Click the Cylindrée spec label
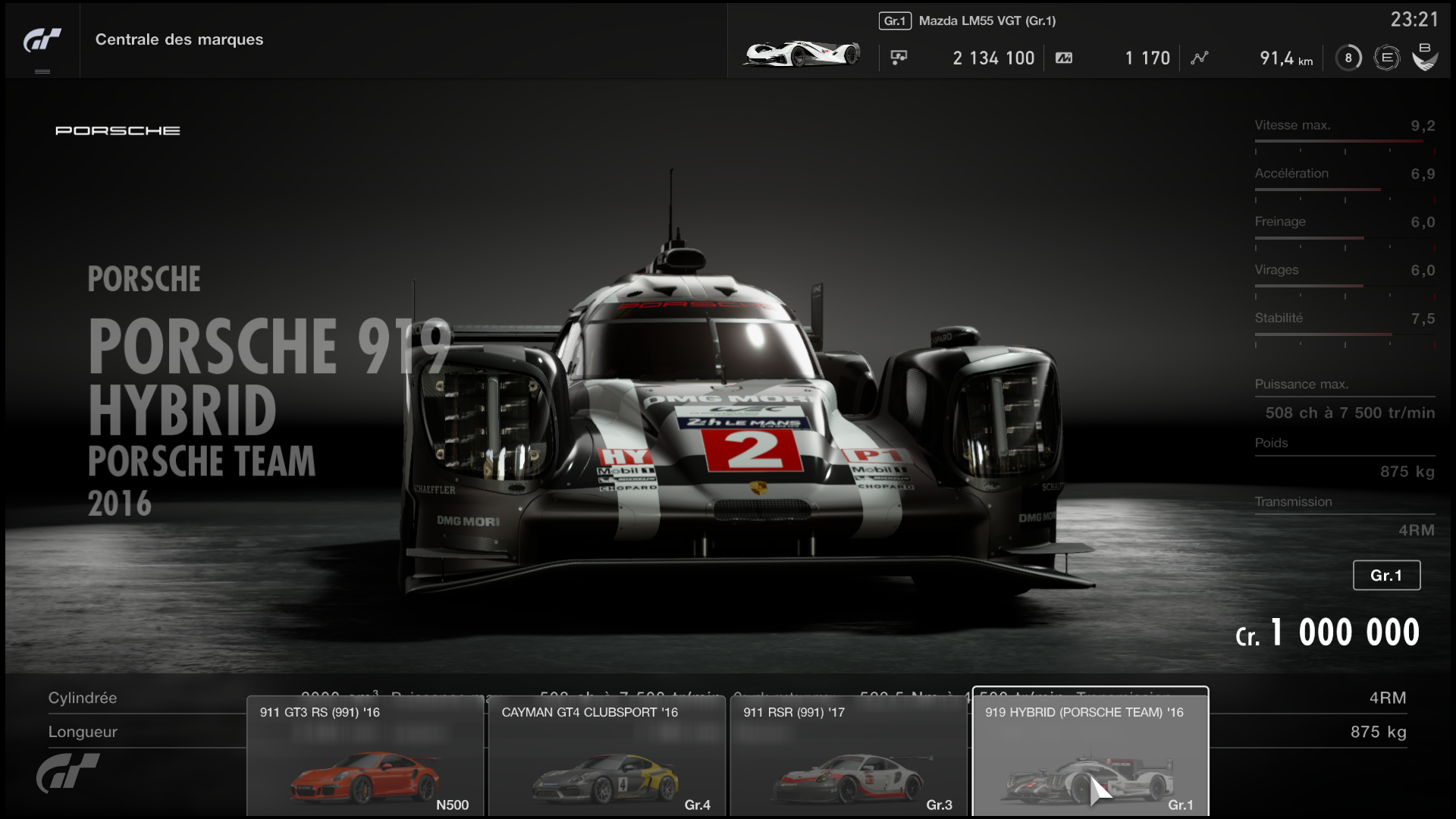 click(83, 698)
